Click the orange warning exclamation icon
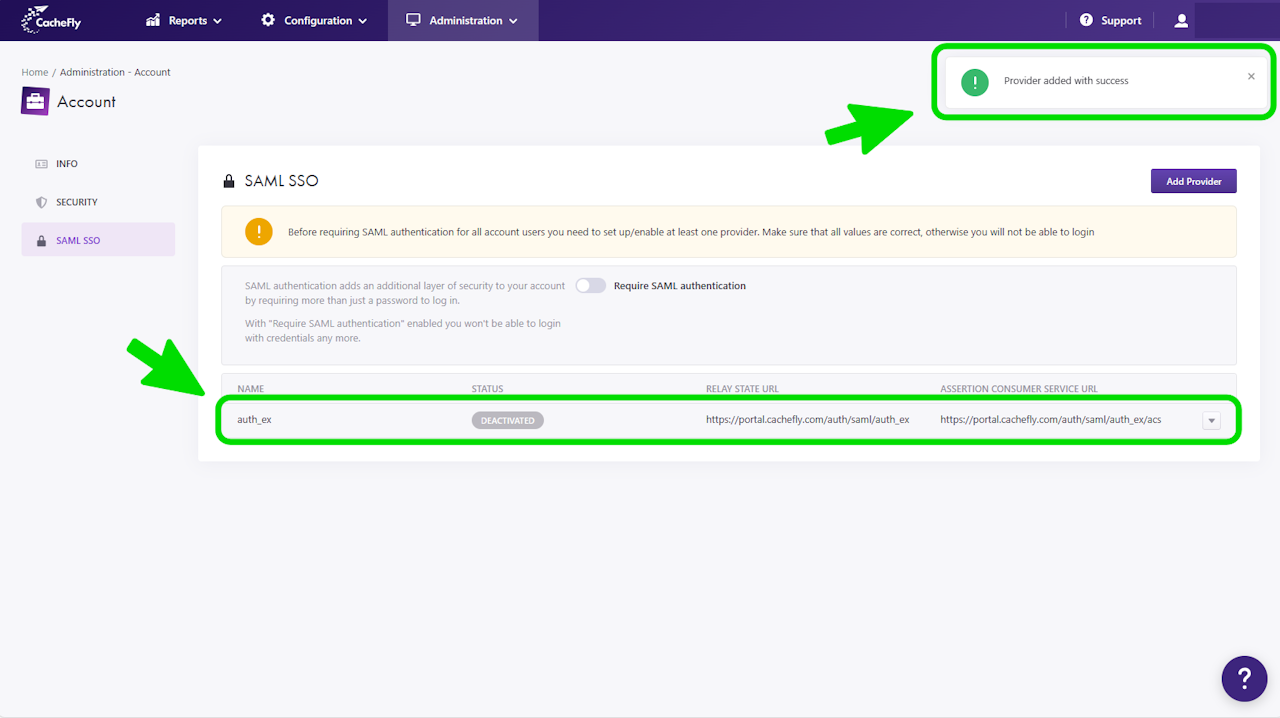Screen dimensions: 1280x718 259,232
